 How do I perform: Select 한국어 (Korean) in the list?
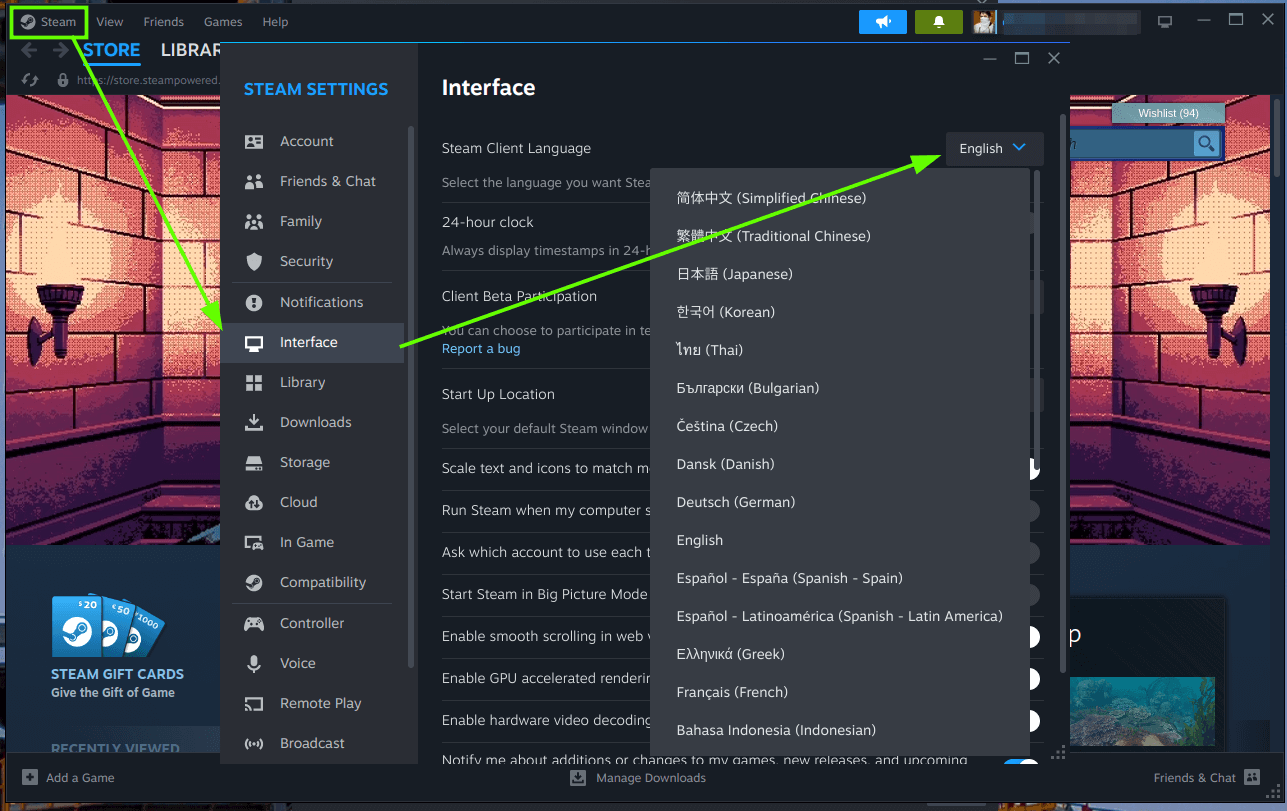840,312
